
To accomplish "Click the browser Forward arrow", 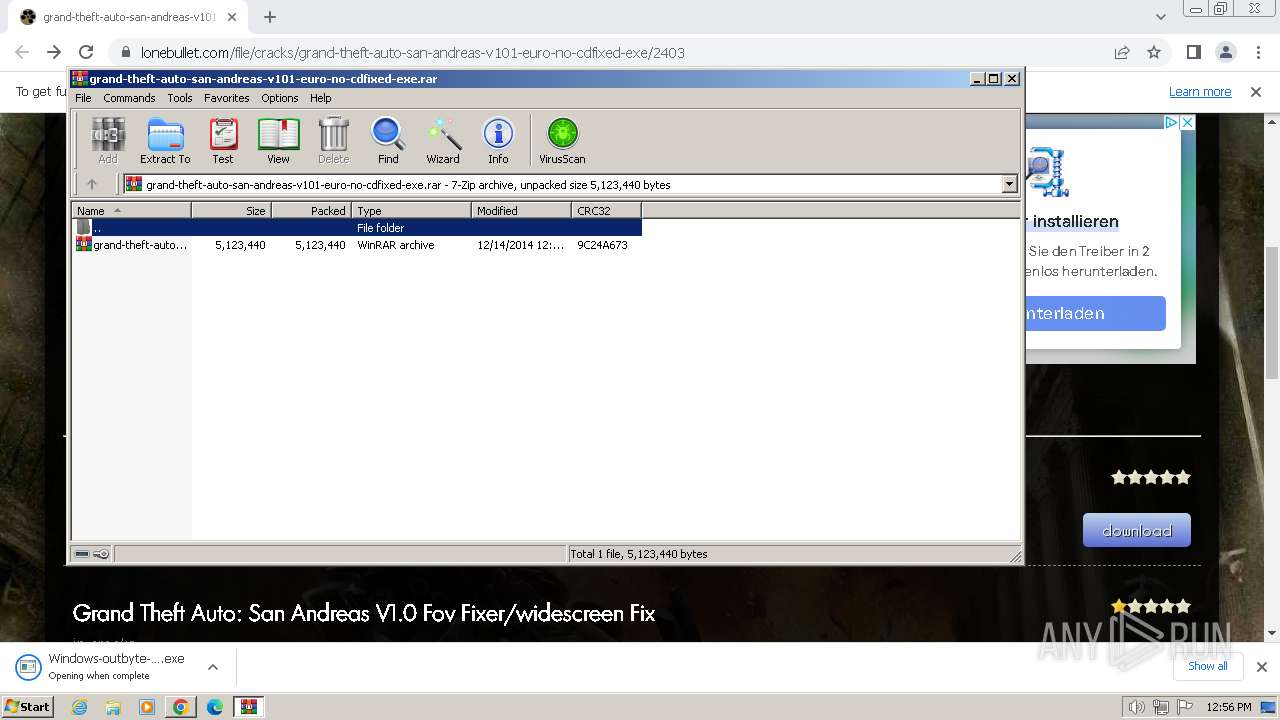I will tap(54, 52).
